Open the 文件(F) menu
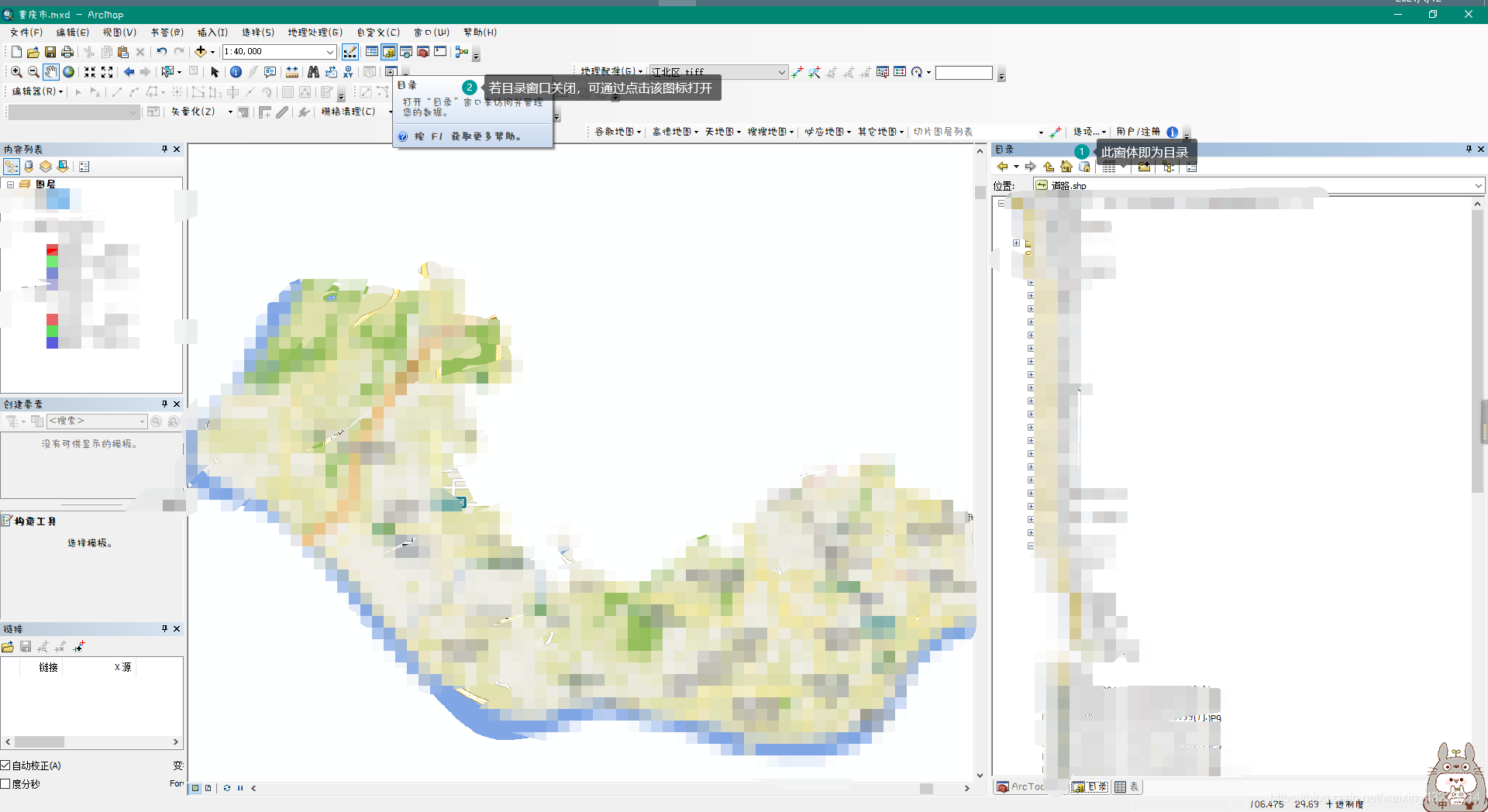The height and width of the screenshot is (812, 1488). point(26,33)
